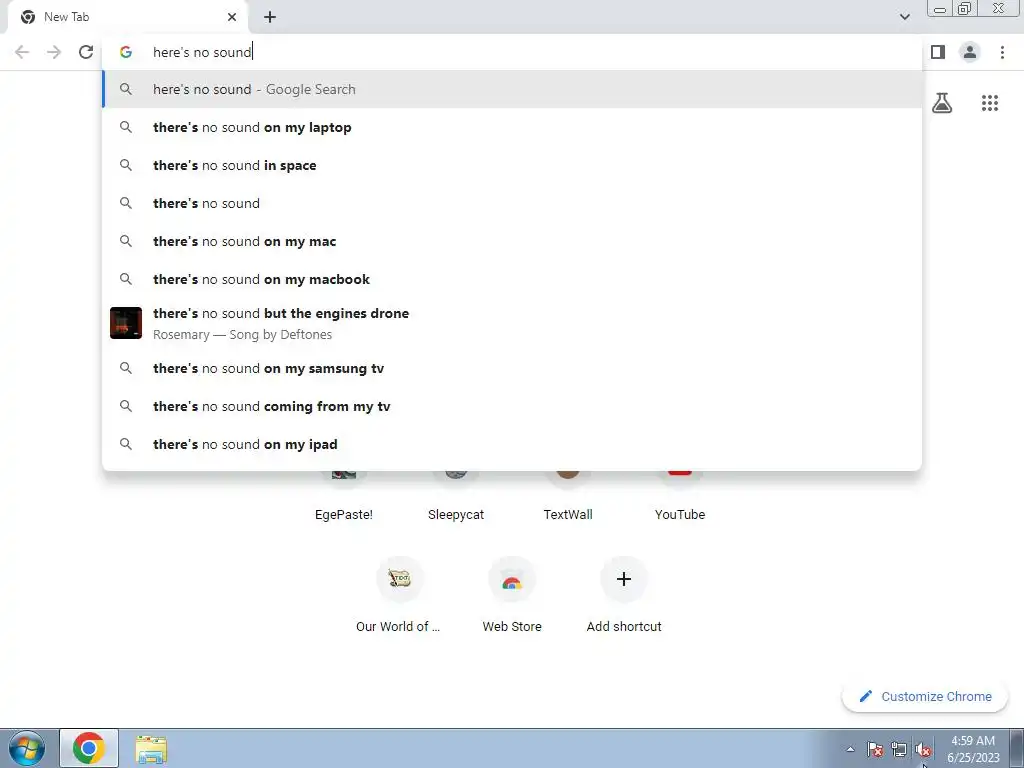The width and height of the screenshot is (1024, 768).
Task: Open the Web Store shortcut icon
Action: click(512, 579)
